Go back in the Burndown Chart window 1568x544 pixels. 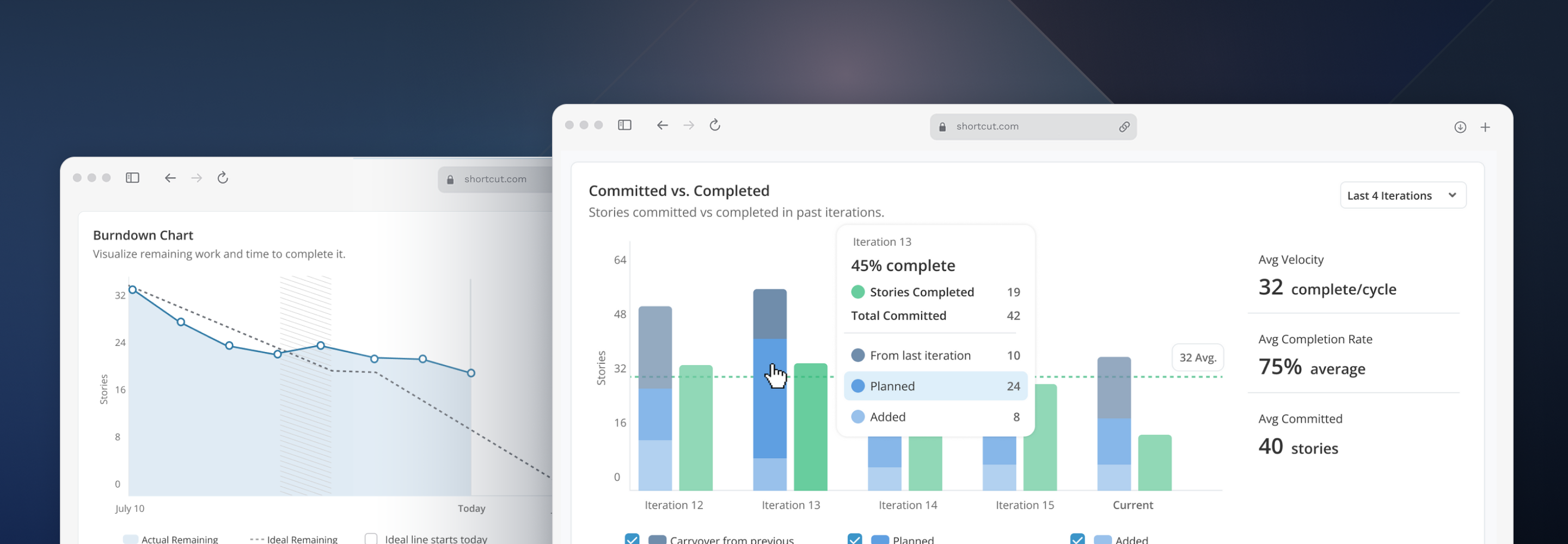(170, 178)
